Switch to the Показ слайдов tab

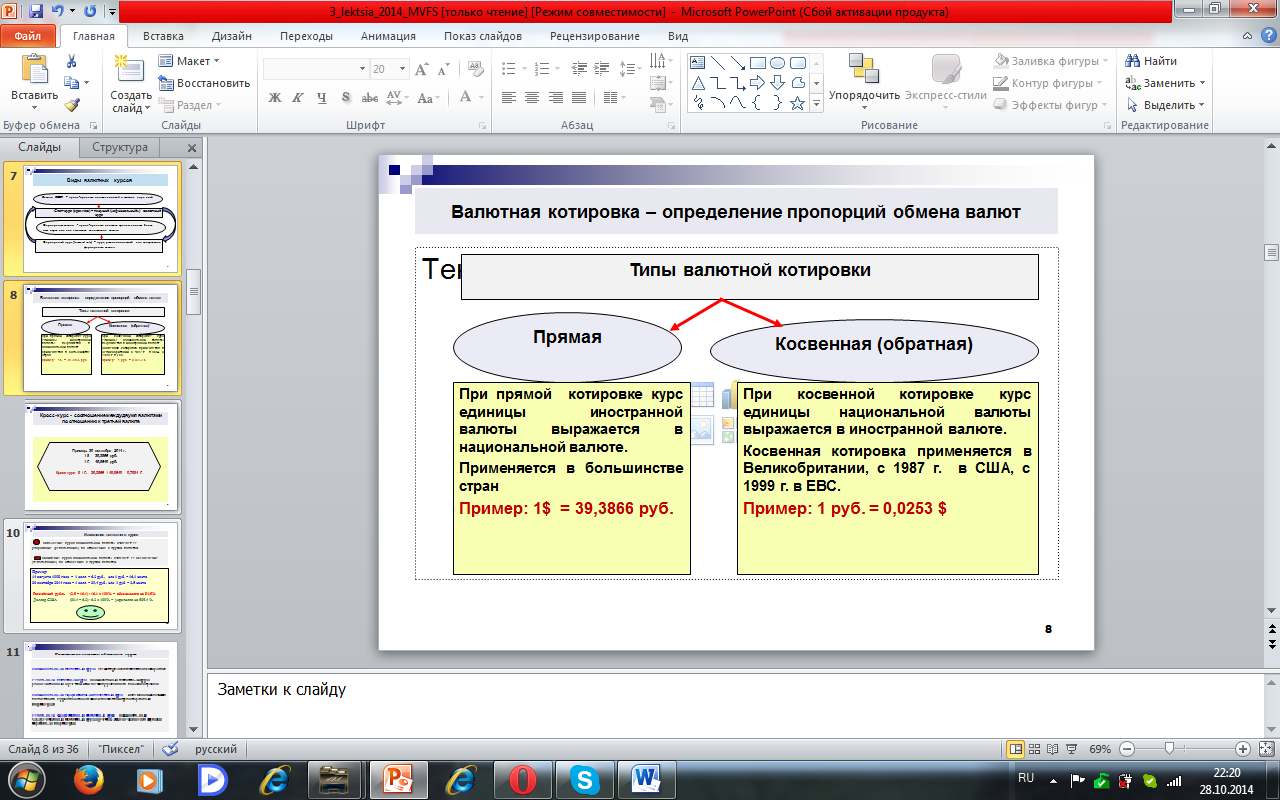pyautogui.click(x=483, y=36)
